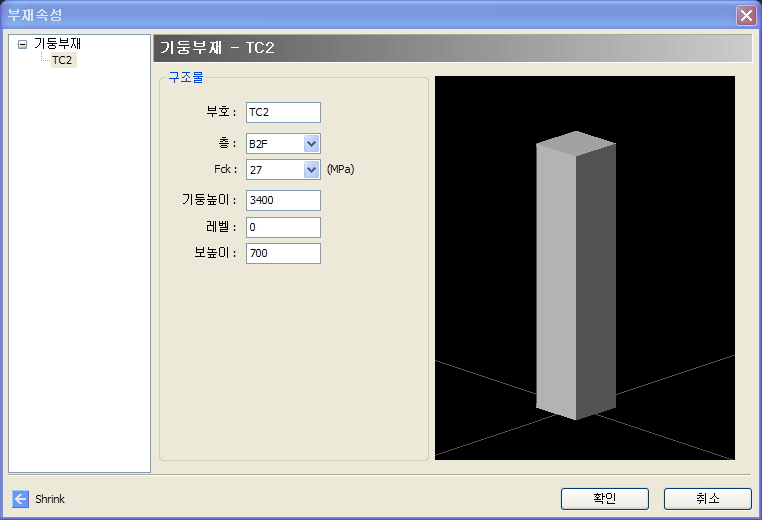This screenshot has height=520, width=762.
Task: Open the Fck dropdown showing 27
Action: 283,170
